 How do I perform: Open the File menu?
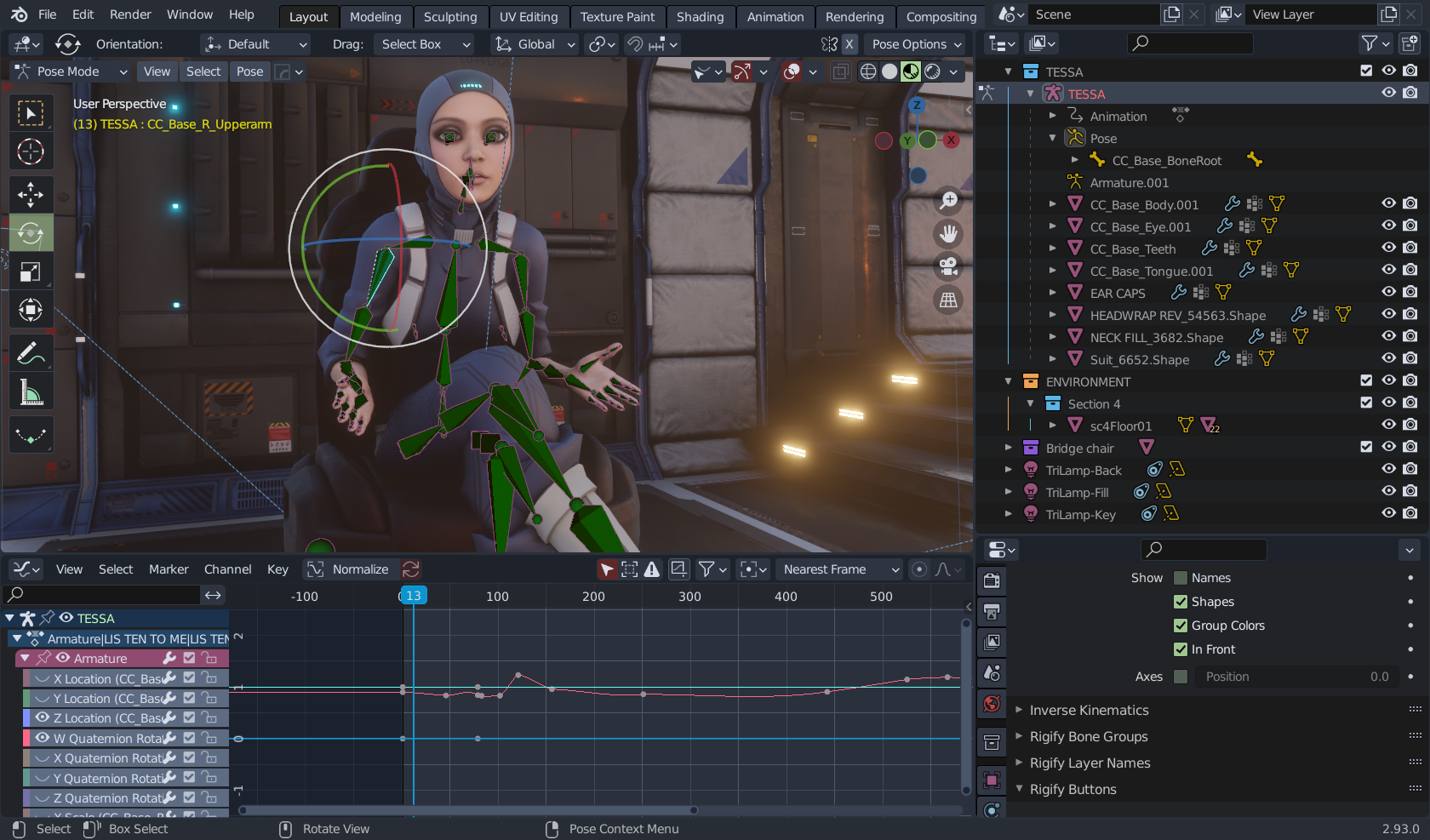tap(48, 14)
